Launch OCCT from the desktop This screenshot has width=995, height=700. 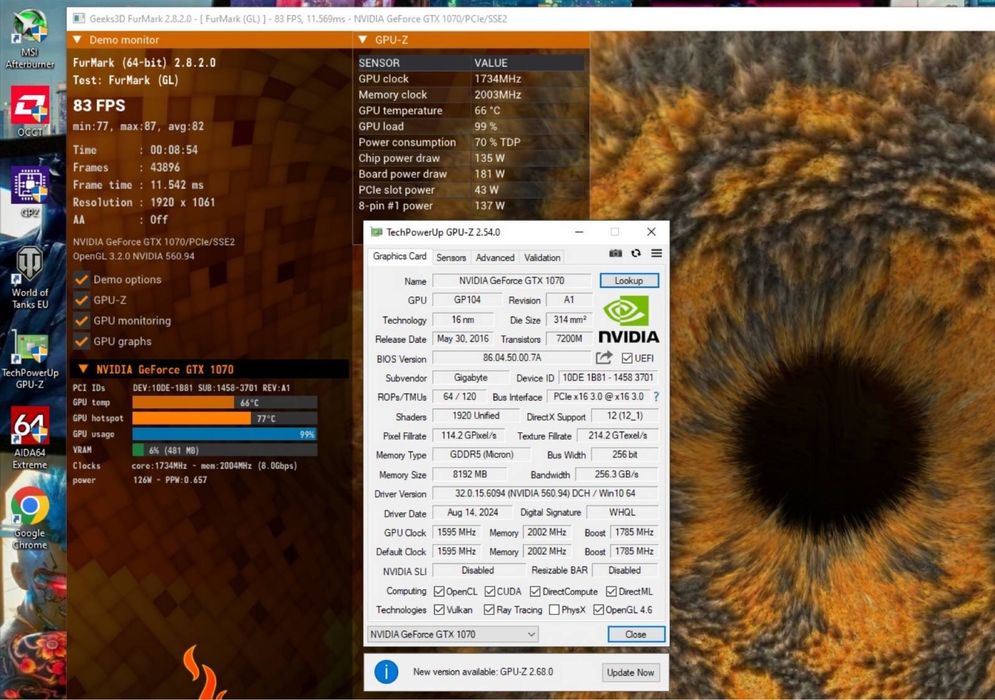[x=29, y=110]
